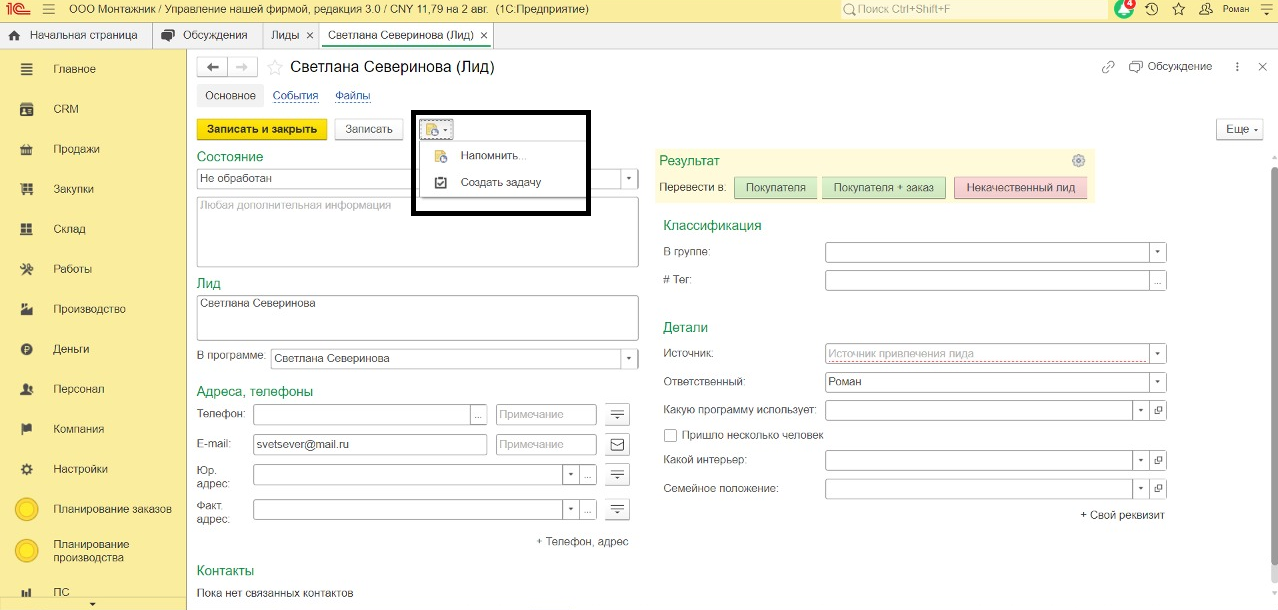Image resolution: width=1278 pixels, height=610 pixels.
Task: Open Факт адрес row options icon
Action: point(618,510)
